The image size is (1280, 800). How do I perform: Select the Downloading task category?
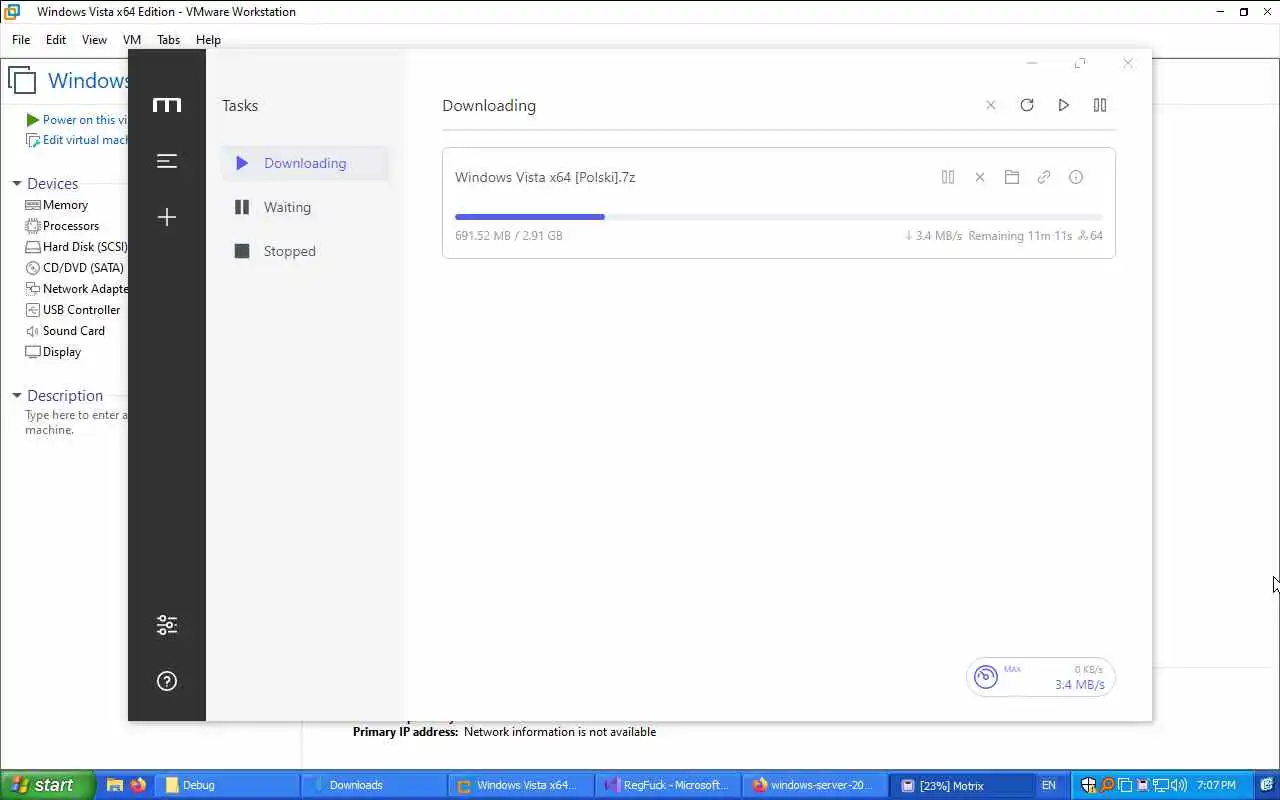click(x=305, y=163)
